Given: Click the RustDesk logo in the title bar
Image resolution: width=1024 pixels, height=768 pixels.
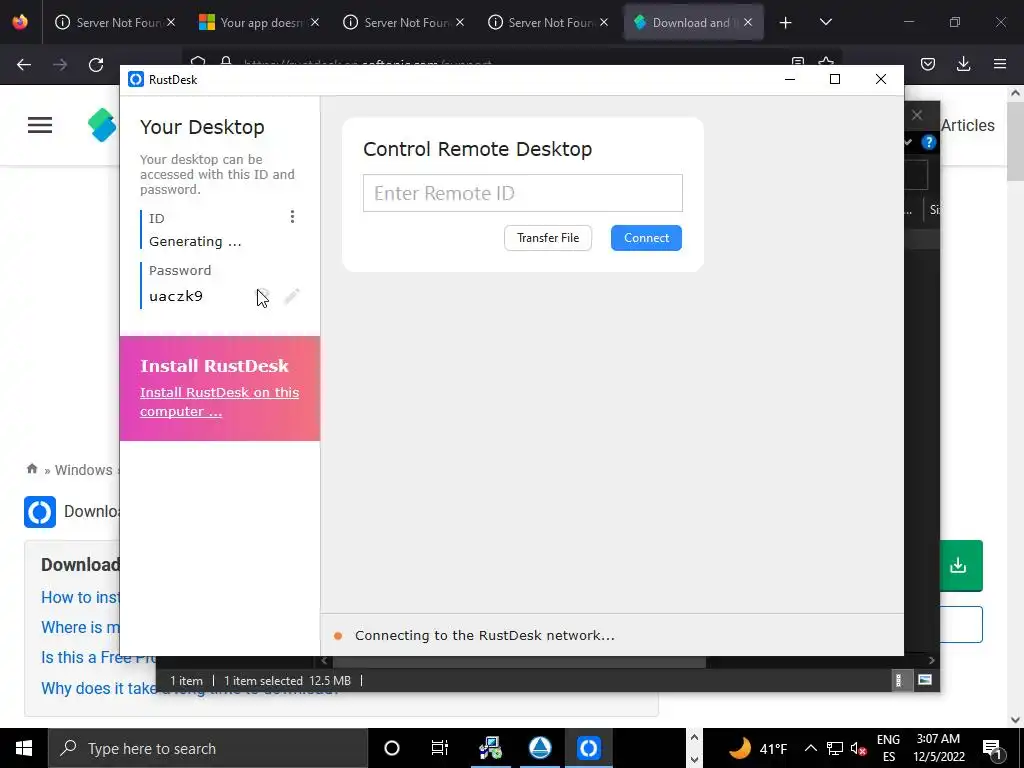Looking at the screenshot, I should click(x=136, y=80).
